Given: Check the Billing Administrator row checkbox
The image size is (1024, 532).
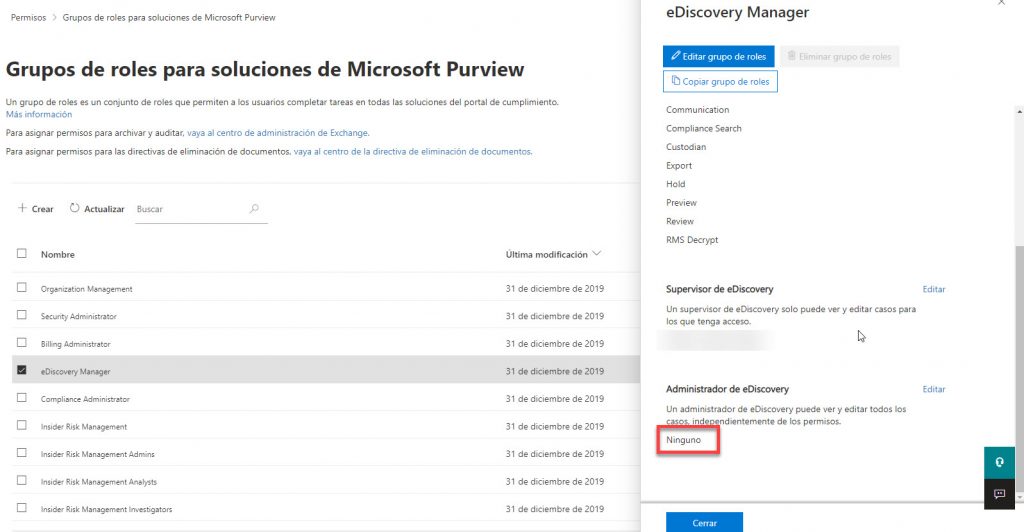Looking at the screenshot, I should (22, 342).
